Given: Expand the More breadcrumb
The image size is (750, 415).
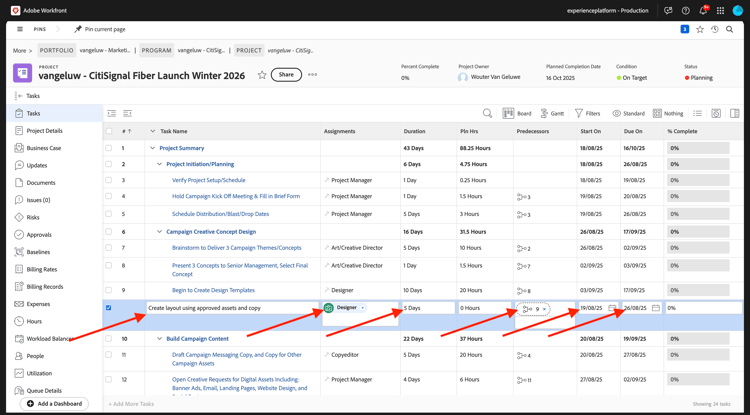Looking at the screenshot, I should [22, 51].
